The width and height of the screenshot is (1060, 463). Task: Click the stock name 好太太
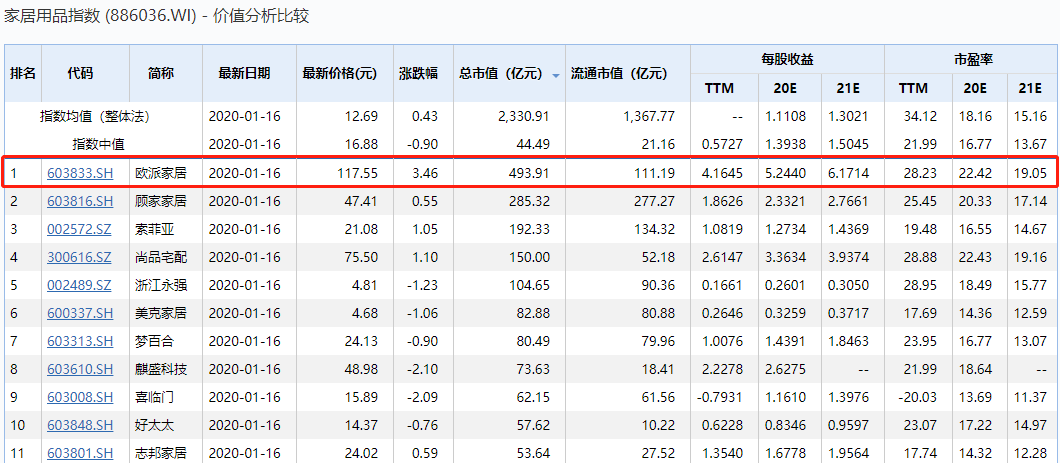tap(155, 425)
